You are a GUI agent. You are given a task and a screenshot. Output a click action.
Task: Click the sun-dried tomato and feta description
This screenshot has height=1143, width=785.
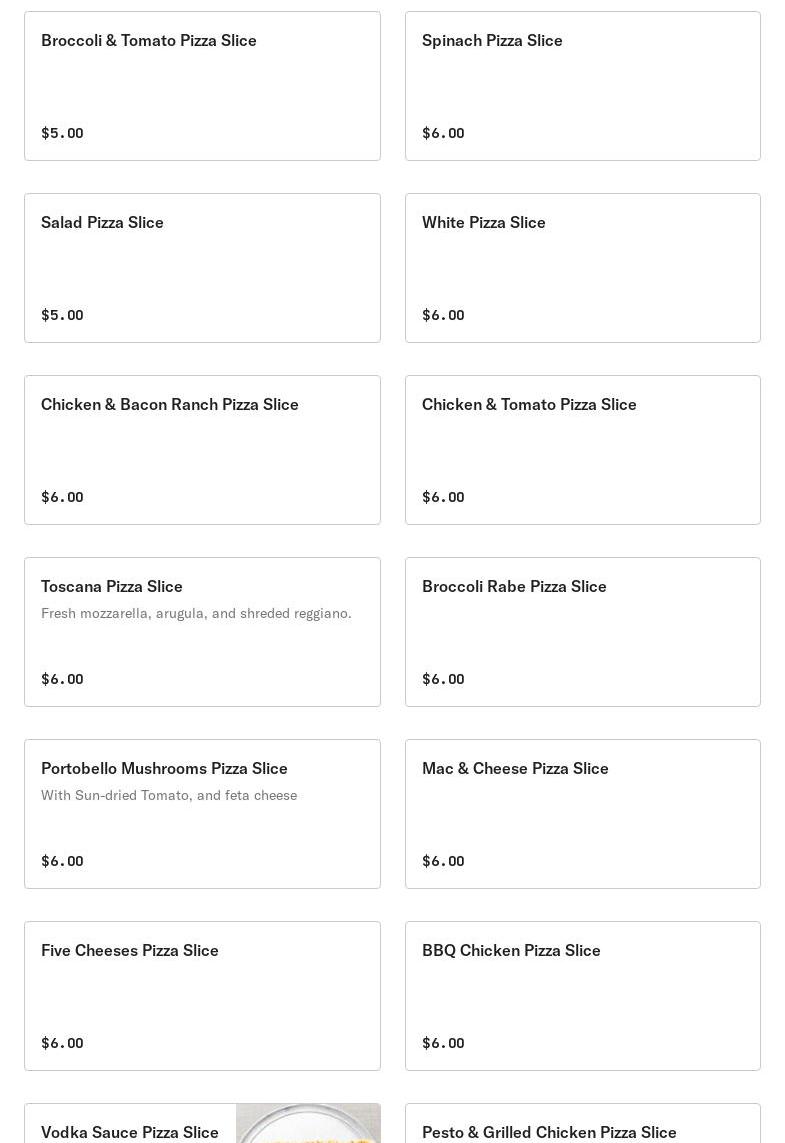click(169, 795)
